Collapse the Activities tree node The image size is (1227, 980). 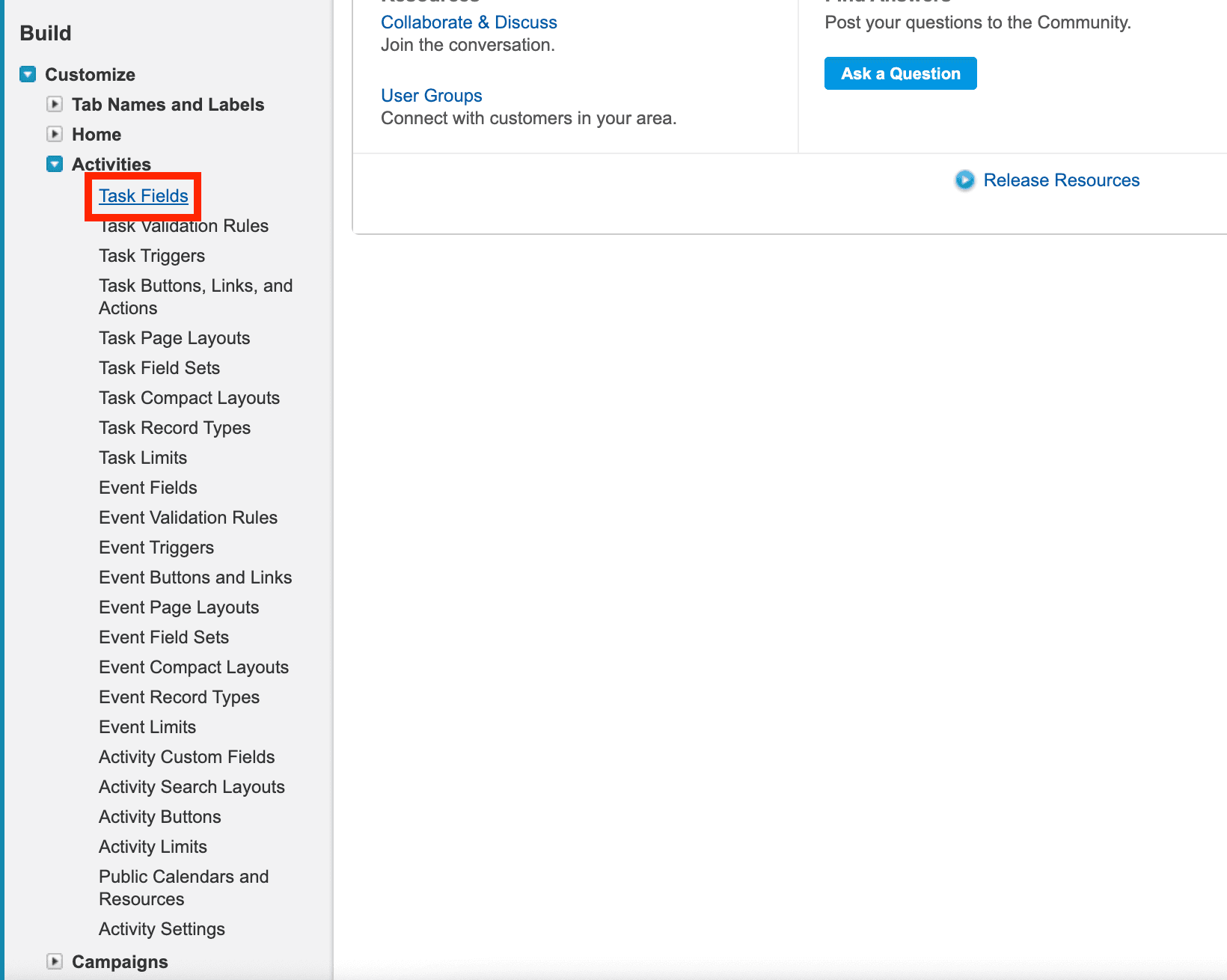pos(55,164)
